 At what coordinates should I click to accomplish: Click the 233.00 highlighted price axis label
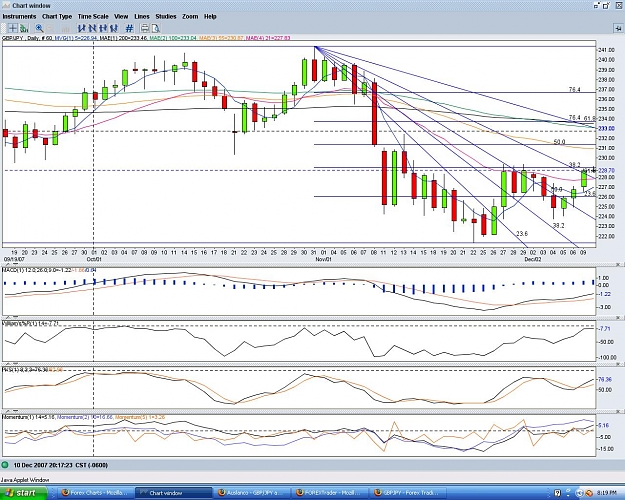coord(606,128)
